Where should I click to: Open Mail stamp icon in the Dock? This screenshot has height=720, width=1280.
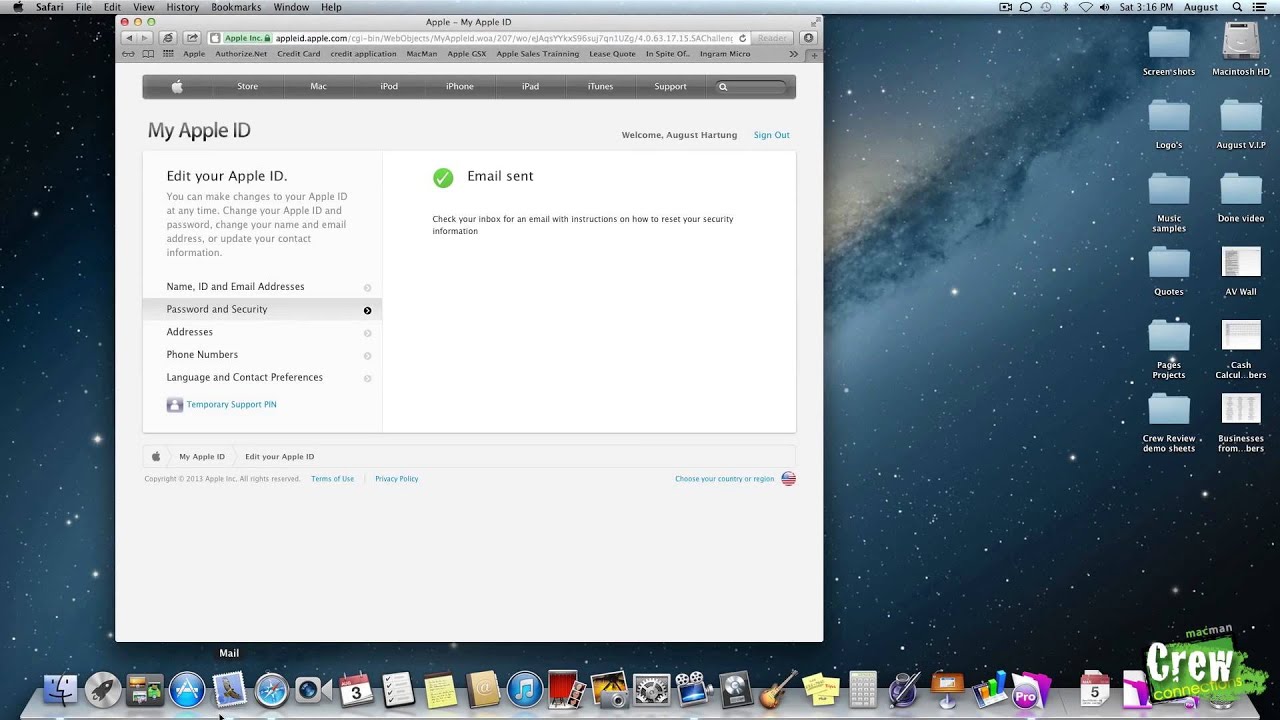pos(229,690)
